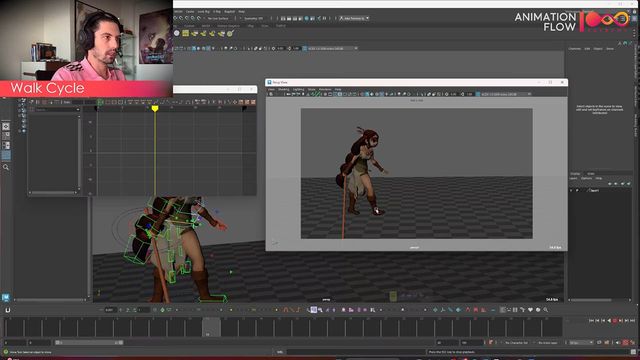Click the go to end of playback button

pos(632,321)
